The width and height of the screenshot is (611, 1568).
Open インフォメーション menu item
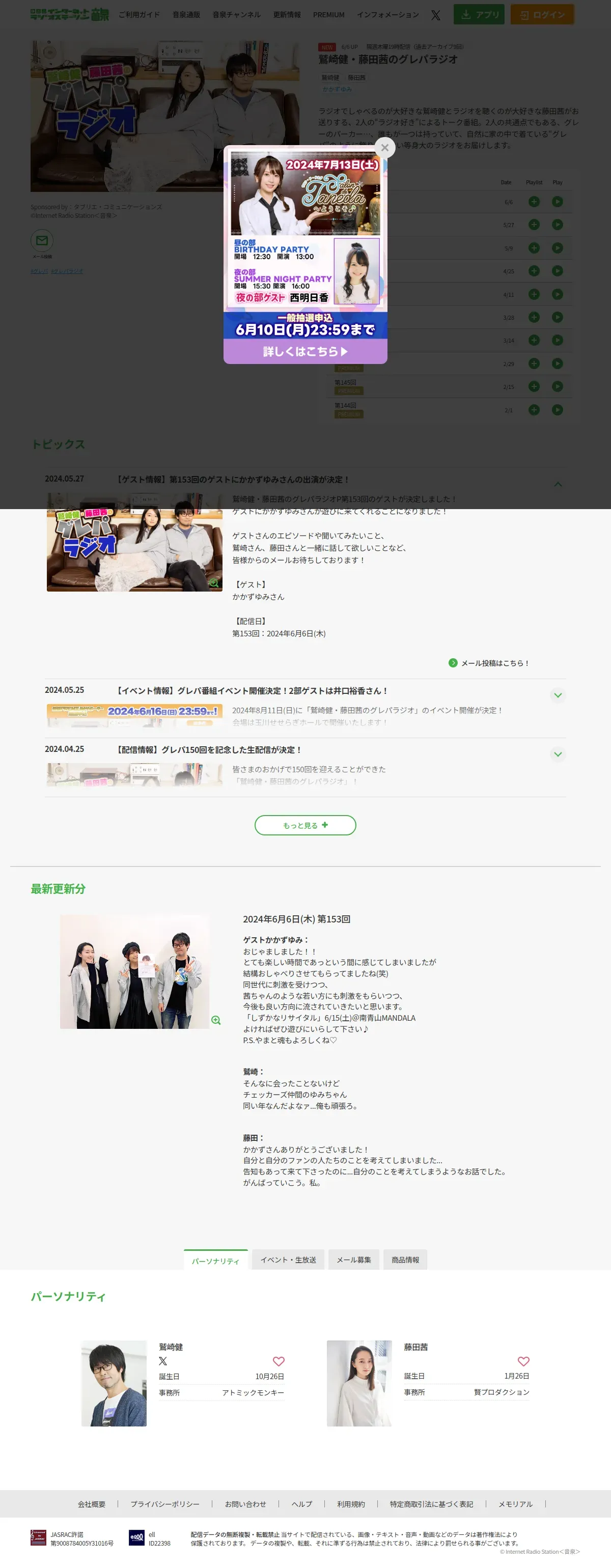(x=387, y=15)
